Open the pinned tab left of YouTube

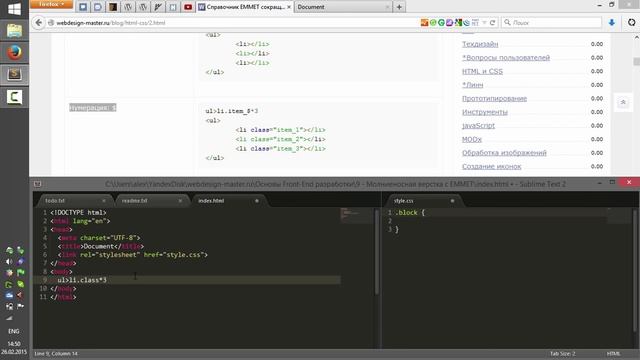[173, 7]
